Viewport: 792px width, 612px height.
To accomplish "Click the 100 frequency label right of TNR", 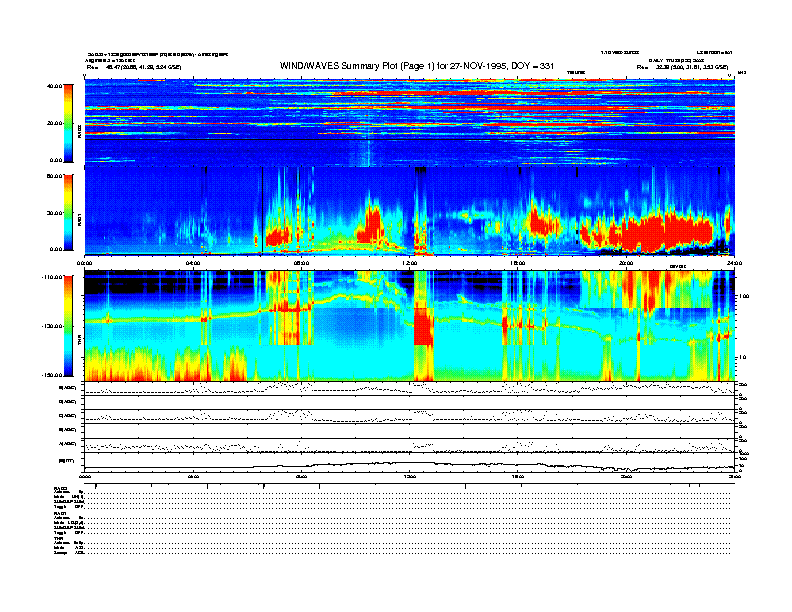I will click(x=744, y=296).
